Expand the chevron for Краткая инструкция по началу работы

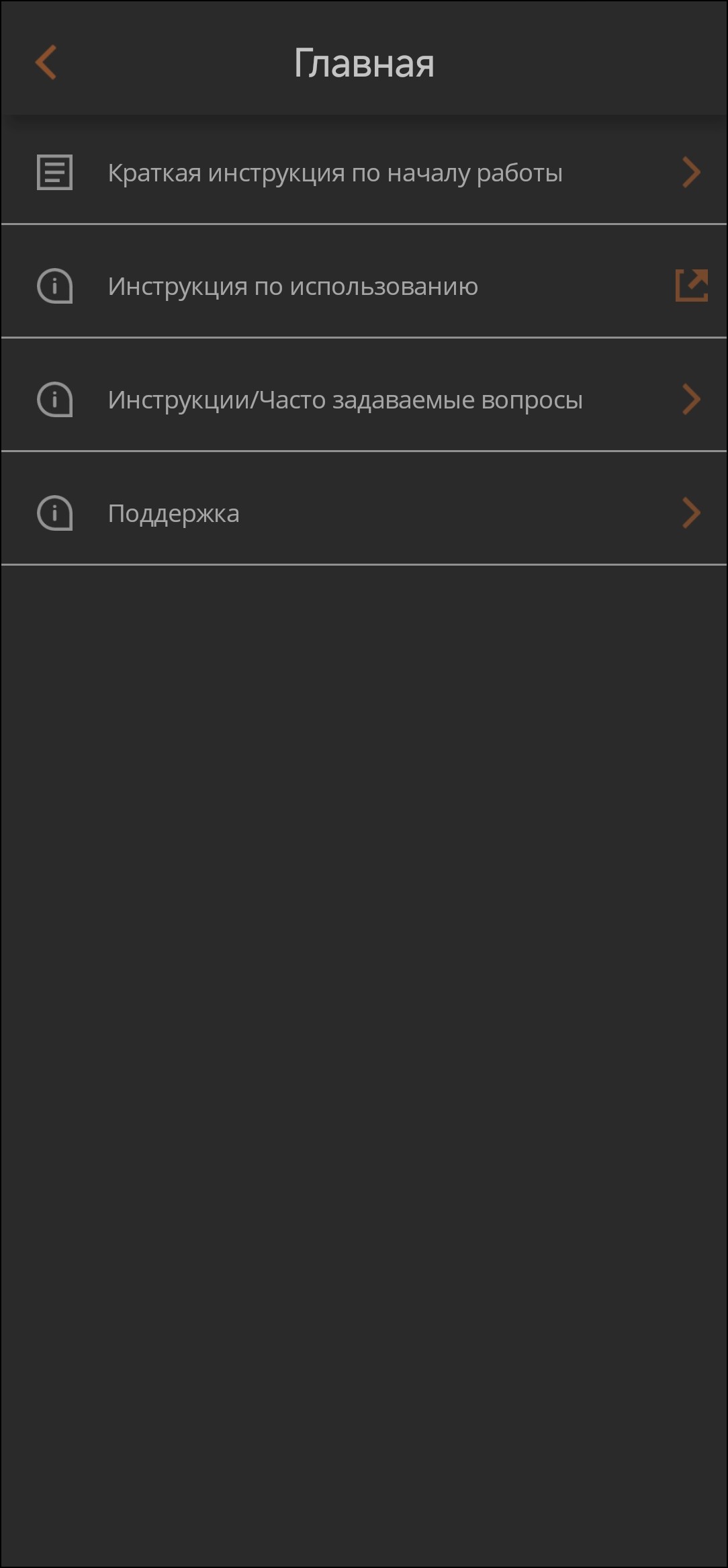(691, 173)
